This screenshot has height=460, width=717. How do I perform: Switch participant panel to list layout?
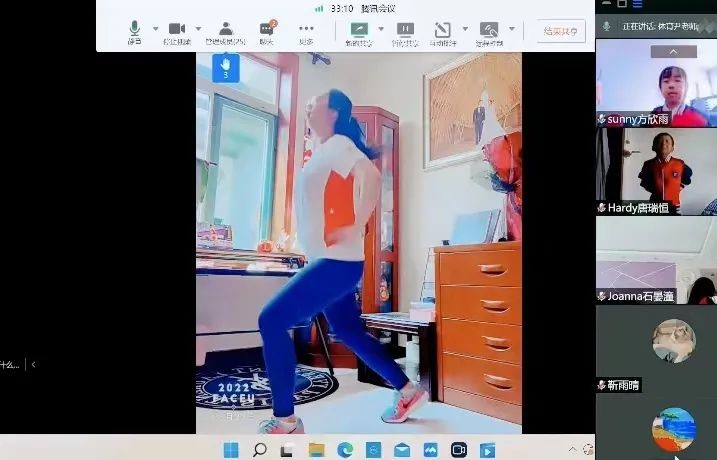[636, 5]
